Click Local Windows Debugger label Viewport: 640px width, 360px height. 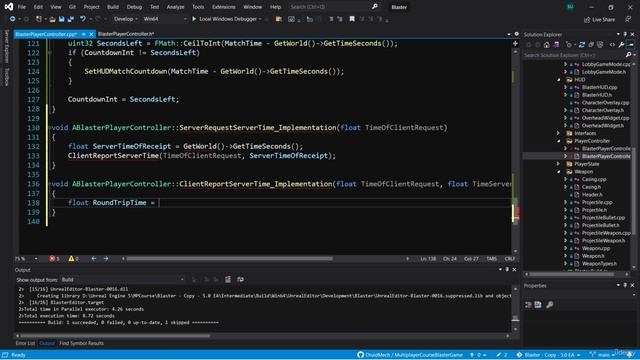pyautogui.click(x=228, y=19)
